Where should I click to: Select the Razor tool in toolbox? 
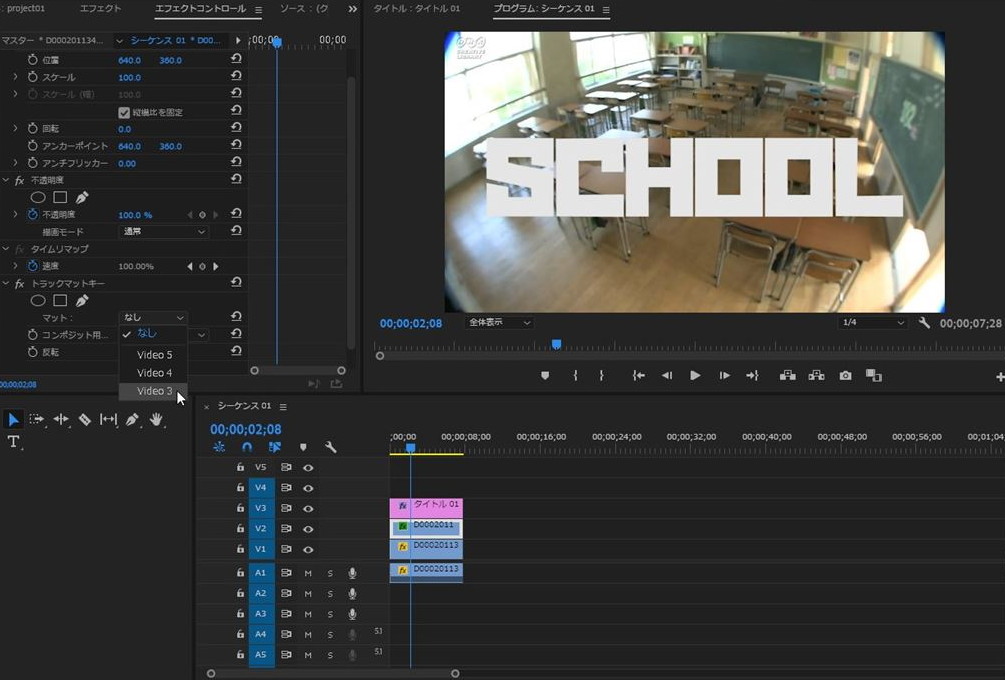[85, 420]
